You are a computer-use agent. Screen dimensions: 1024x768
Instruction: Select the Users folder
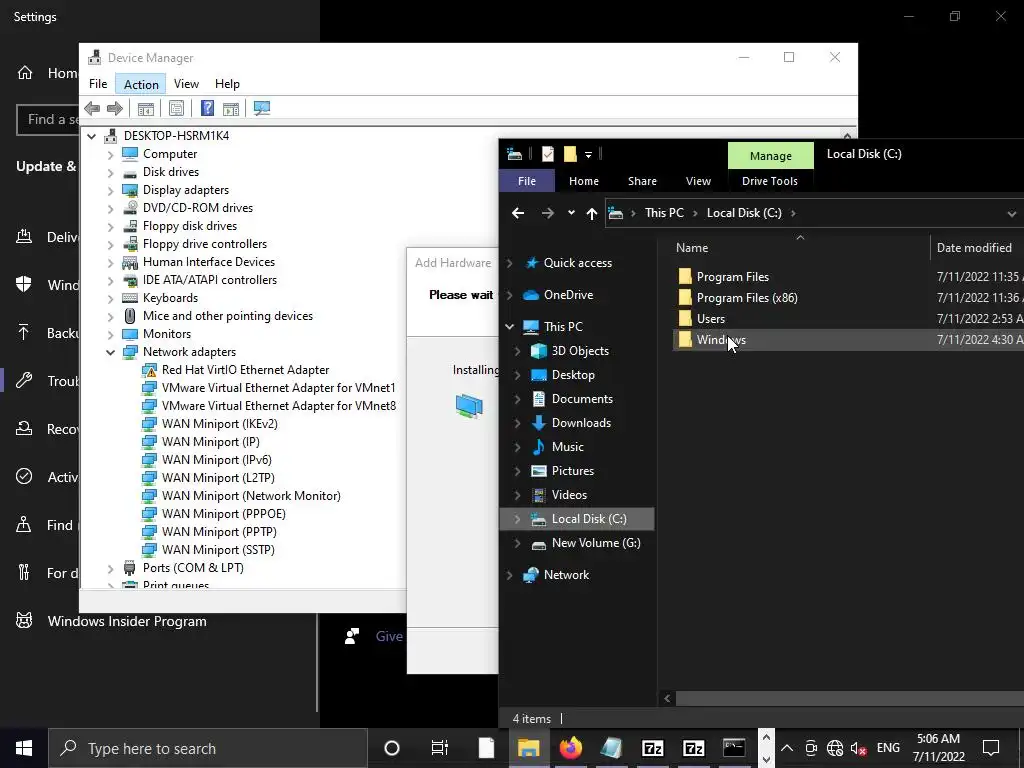pyautogui.click(x=711, y=319)
